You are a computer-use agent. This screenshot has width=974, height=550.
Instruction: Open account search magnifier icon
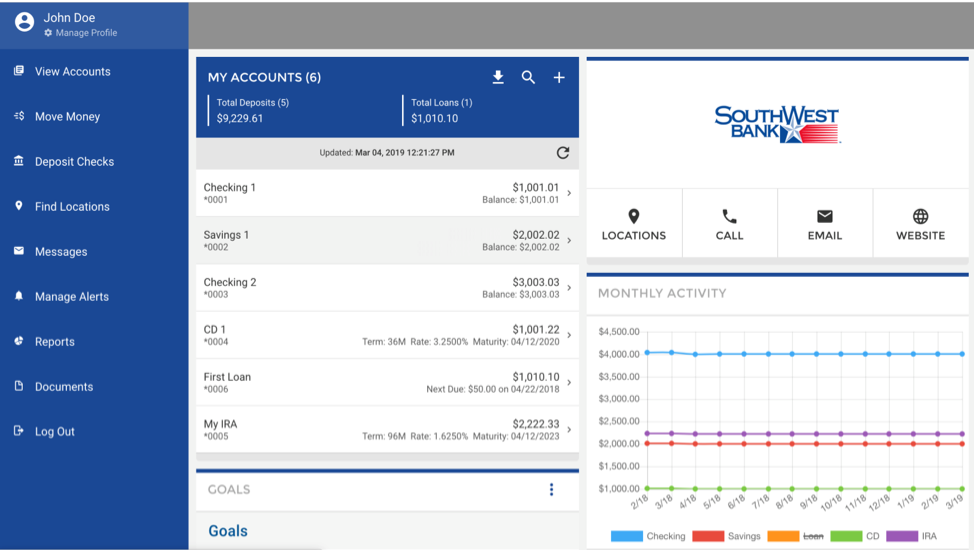[528, 77]
